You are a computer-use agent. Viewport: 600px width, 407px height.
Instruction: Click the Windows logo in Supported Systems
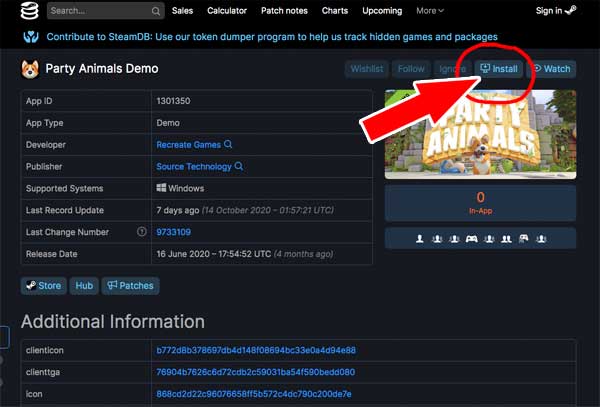pyautogui.click(x=161, y=188)
